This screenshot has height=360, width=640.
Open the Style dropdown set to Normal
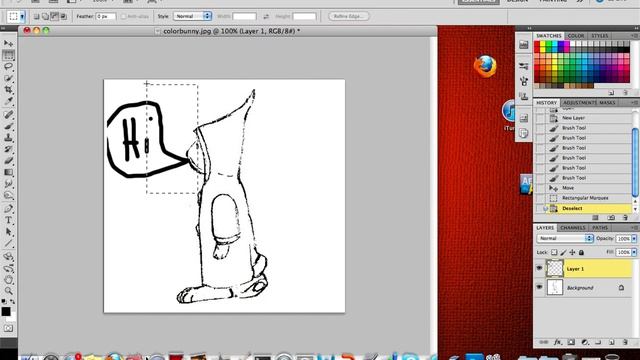[192, 16]
